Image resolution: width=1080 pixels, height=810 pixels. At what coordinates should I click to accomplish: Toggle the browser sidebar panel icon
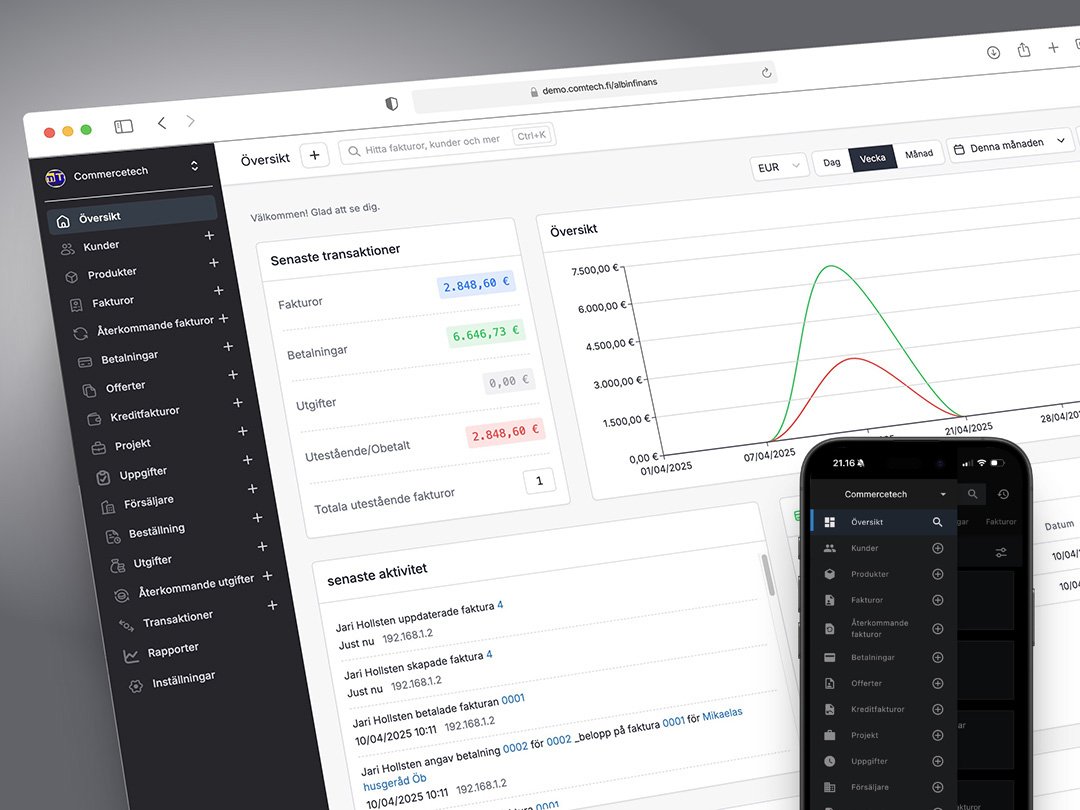[123, 126]
